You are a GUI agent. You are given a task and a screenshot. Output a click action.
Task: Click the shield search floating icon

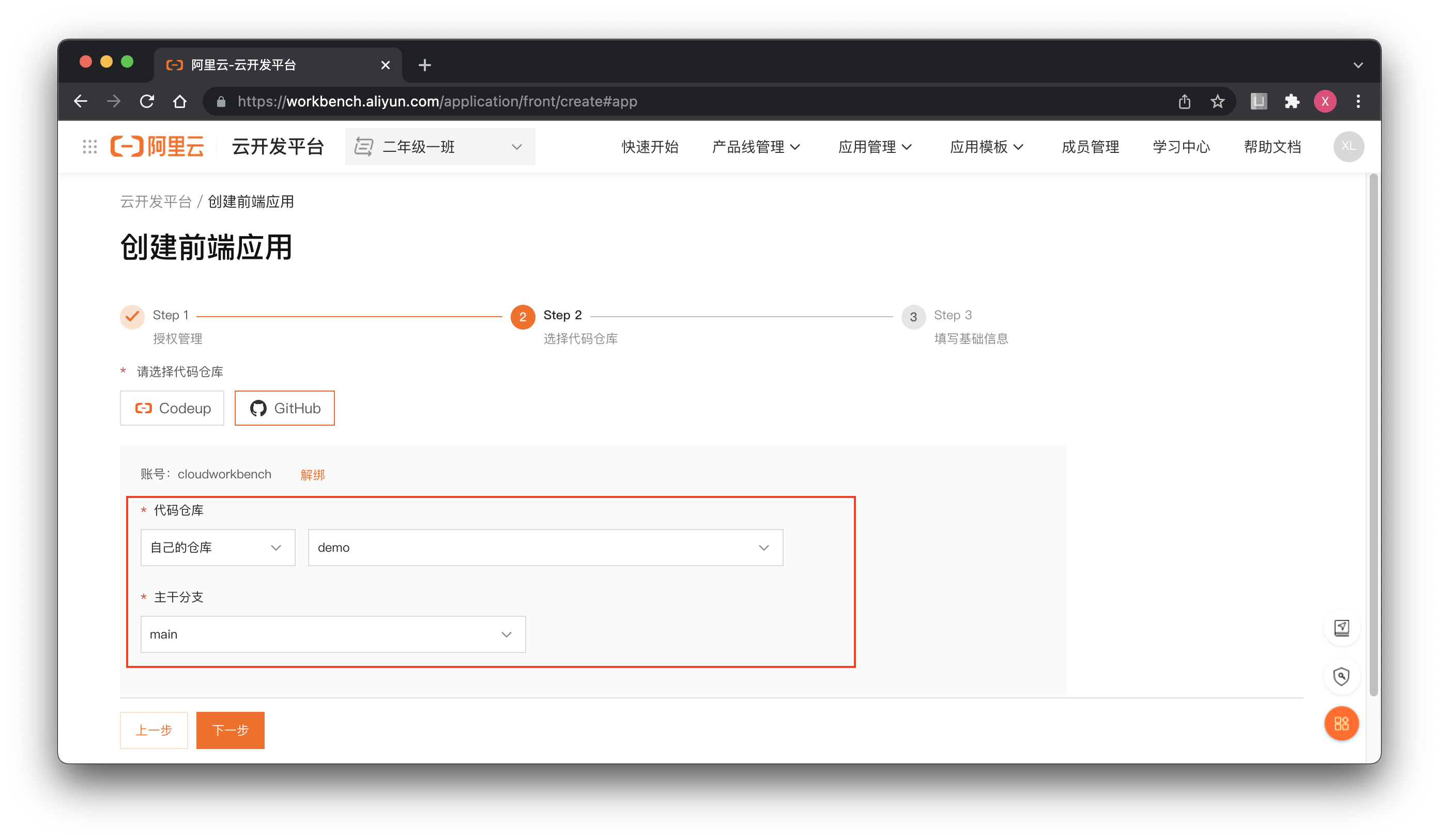(x=1341, y=676)
